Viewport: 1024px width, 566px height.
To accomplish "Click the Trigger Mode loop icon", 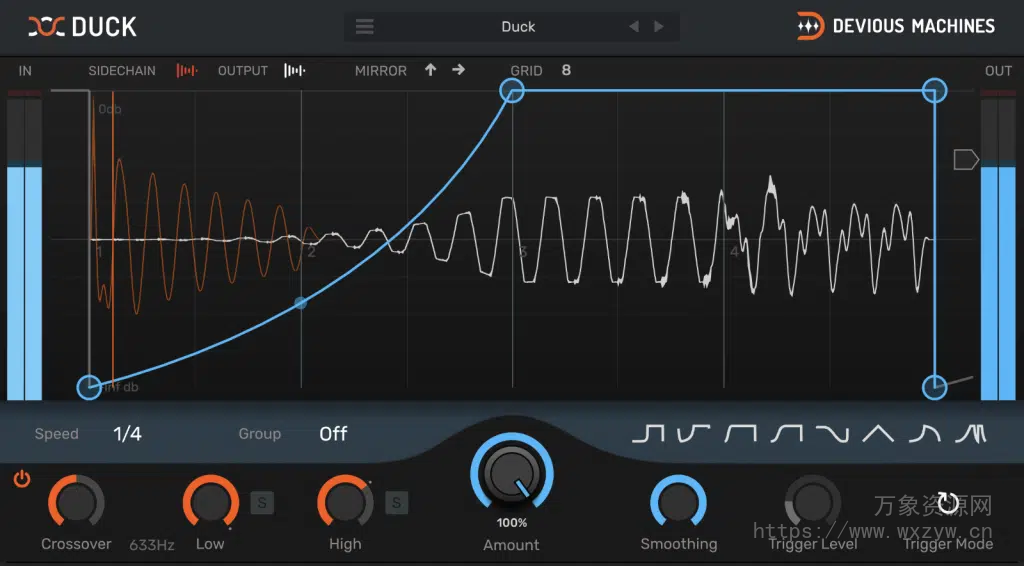I will pos(948,502).
